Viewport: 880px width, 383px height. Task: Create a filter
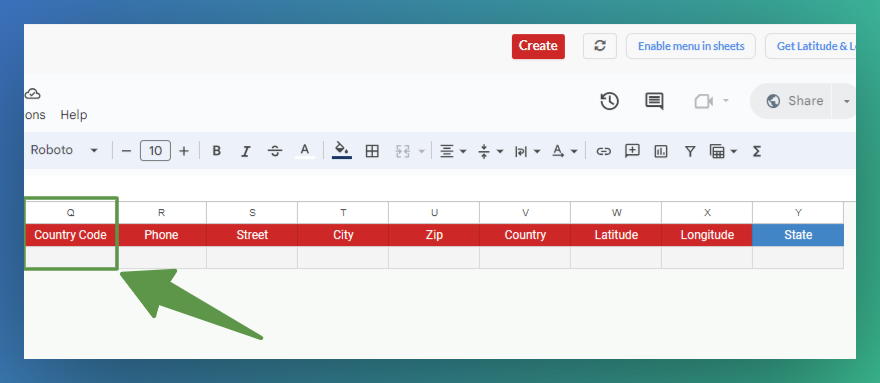point(690,151)
